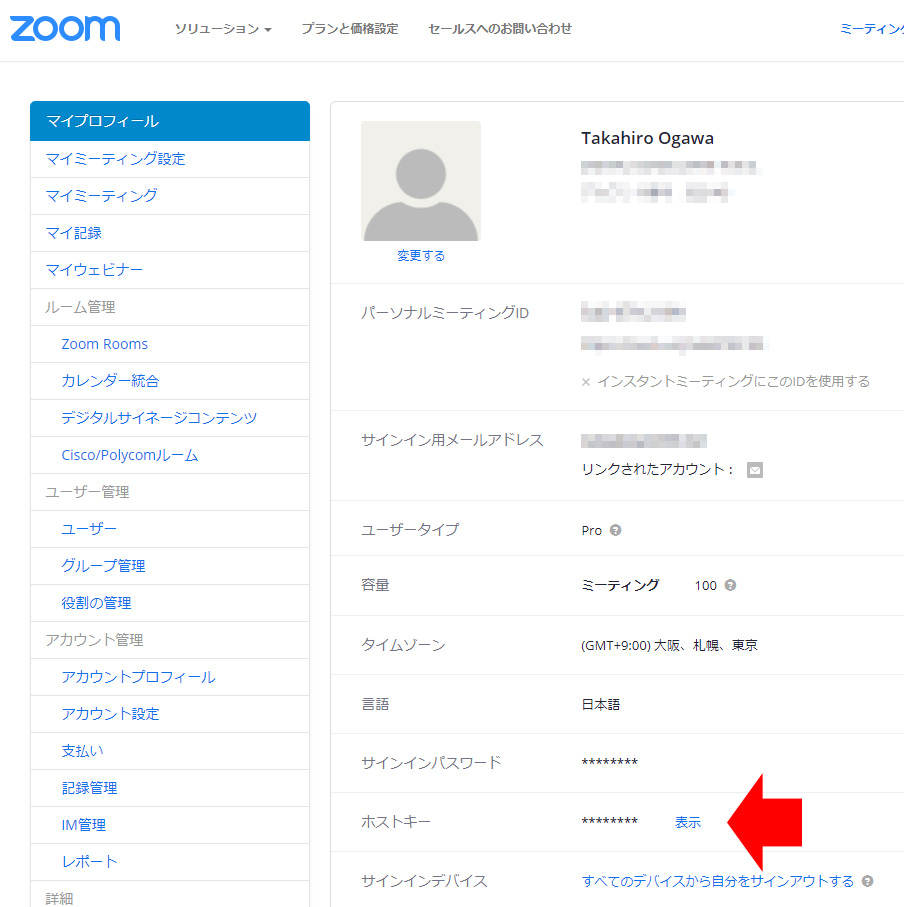Click help icon next to sign-out link

[x=867, y=881]
